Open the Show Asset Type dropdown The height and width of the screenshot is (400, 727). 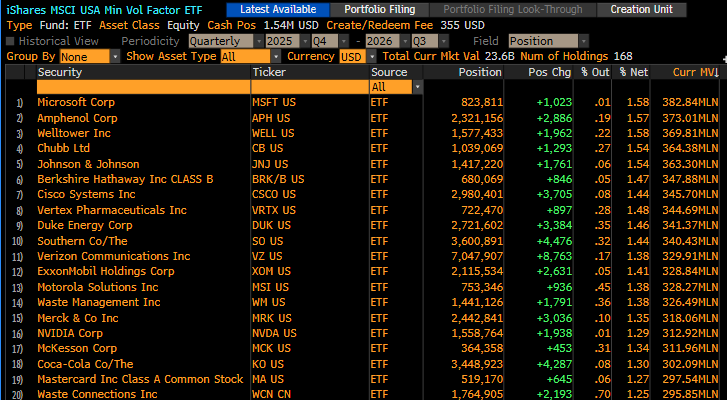pyautogui.click(x=250, y=57)
